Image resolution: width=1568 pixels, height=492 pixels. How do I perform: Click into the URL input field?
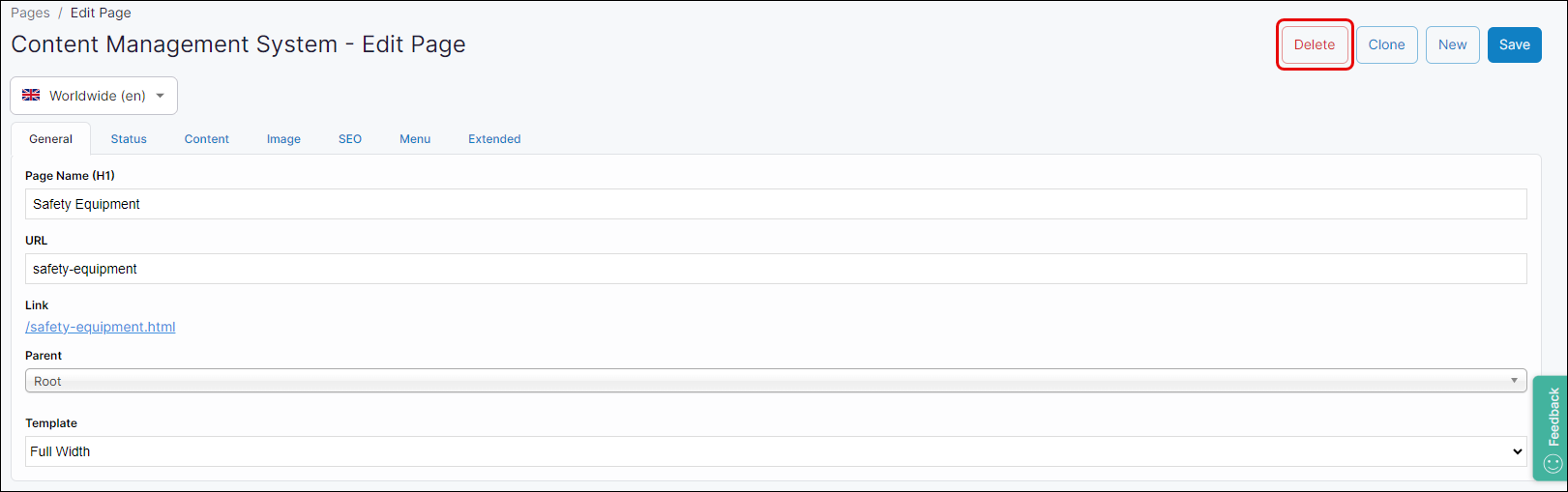coord(775,269)
